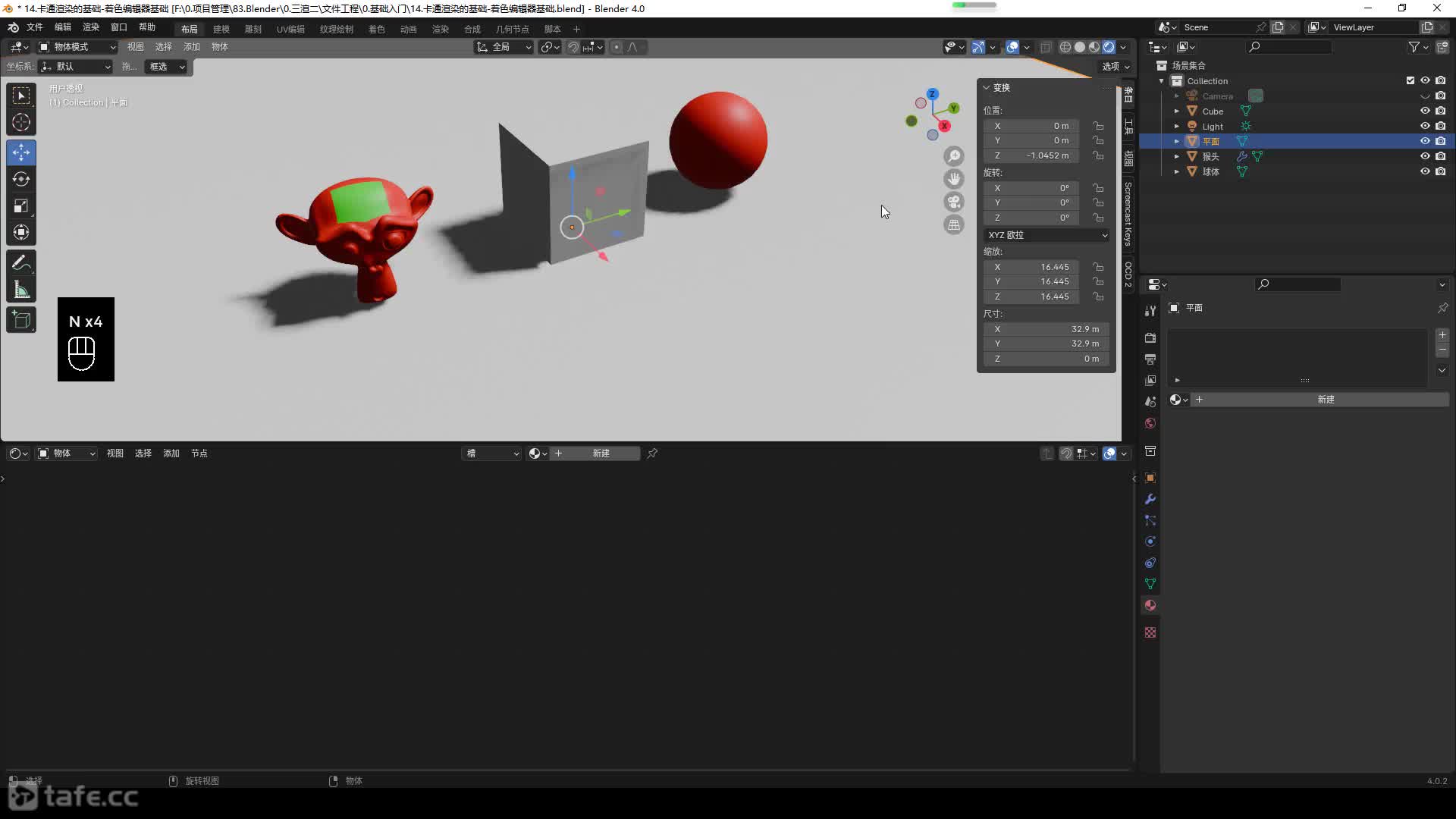Open the 添加 menu in 3D viewport header
1456x819 pixels.
(x=192, y=47)
